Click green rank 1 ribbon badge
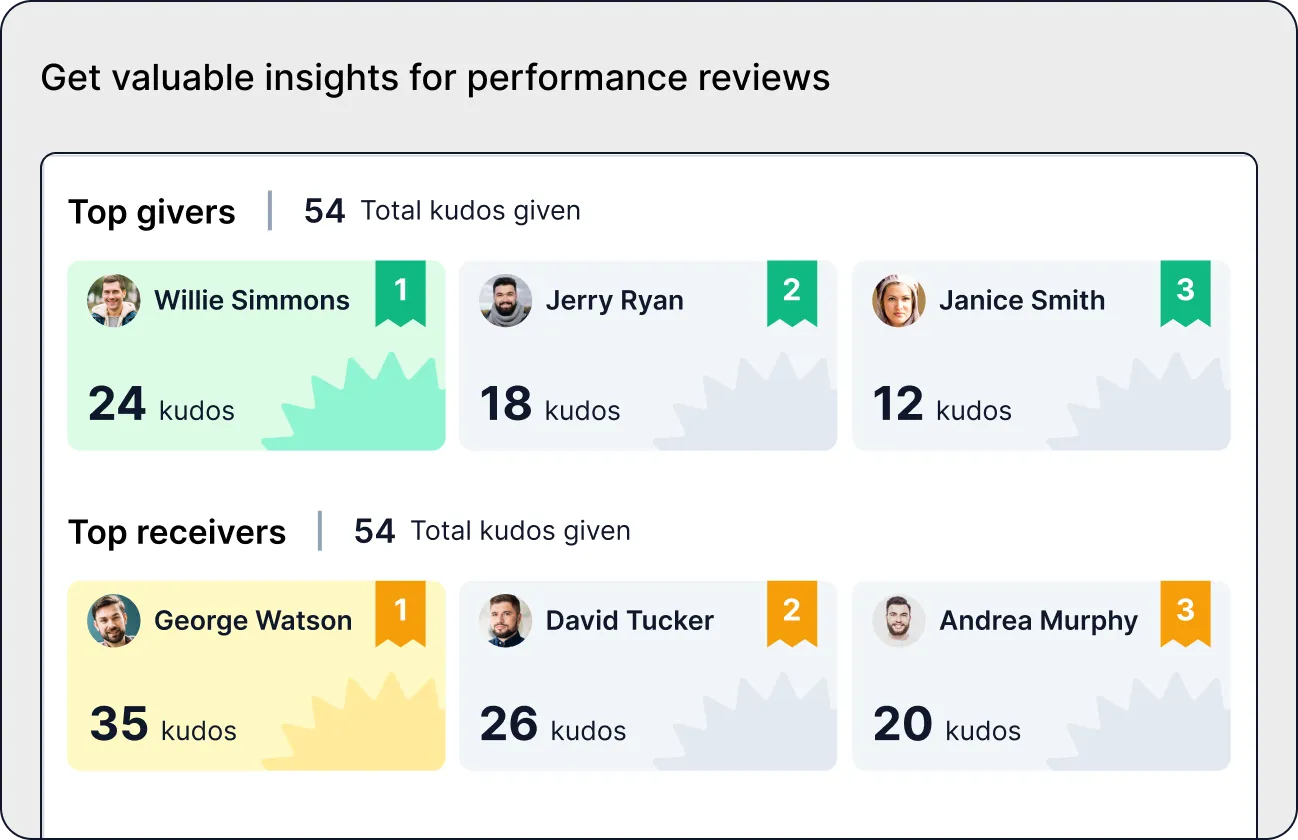 coord(401,293)
